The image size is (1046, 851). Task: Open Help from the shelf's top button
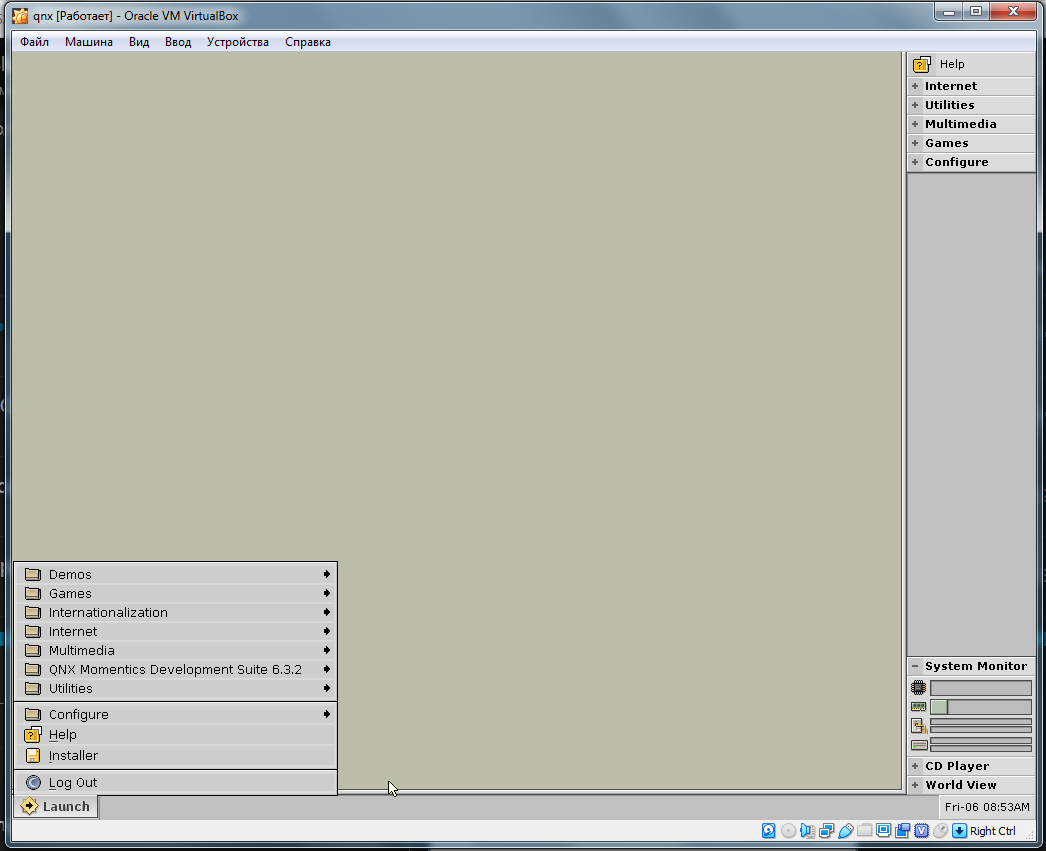click(x=971, y=64)
